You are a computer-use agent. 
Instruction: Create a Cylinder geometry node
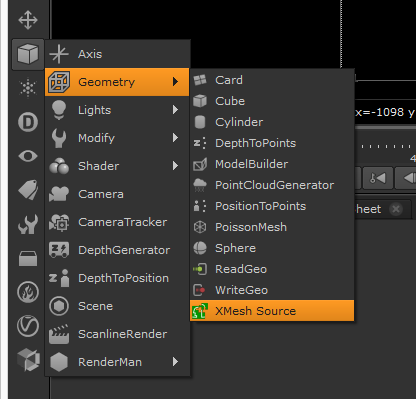click(x=272, y=122)
